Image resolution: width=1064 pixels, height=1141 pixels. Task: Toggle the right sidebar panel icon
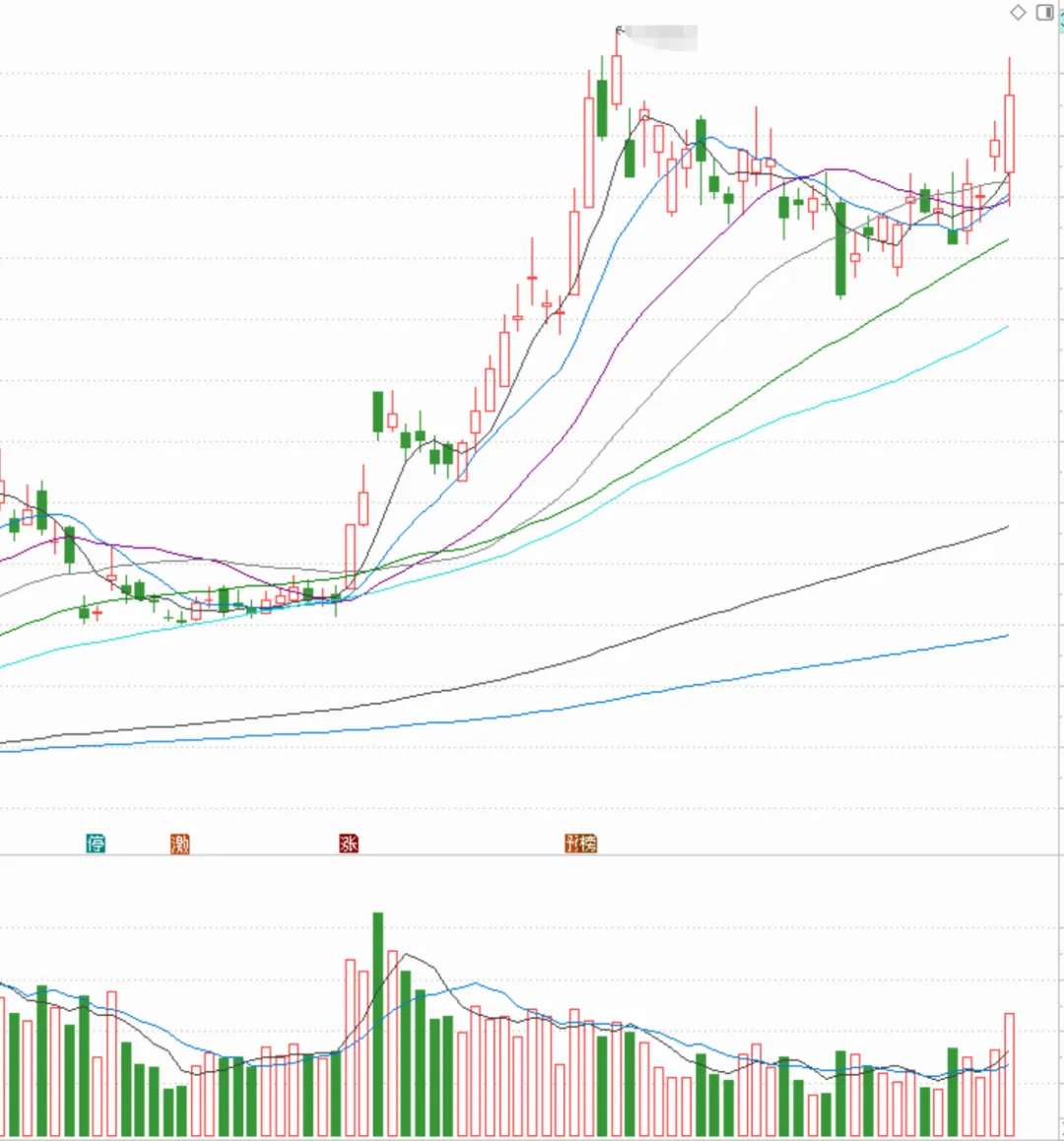1044,13
